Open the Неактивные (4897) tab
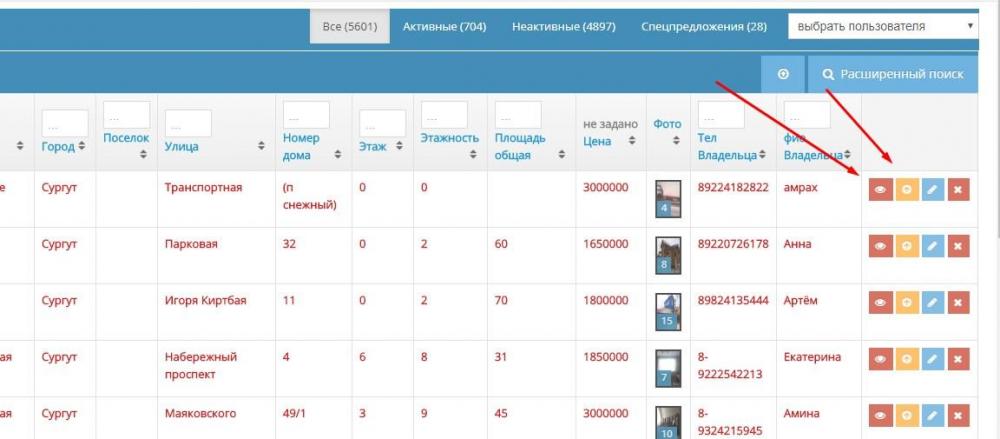This screenshot has width=1000, height=439. (563, 26)
